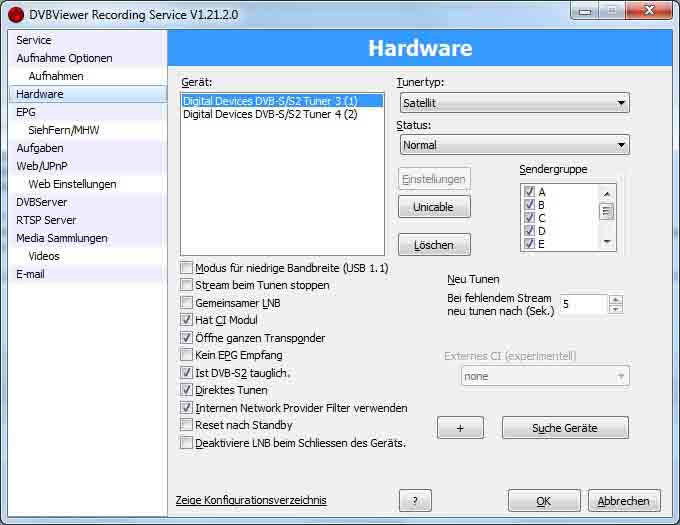This screenshot has width=680, height=525.
Task: Disable 'Direktes Tunen' option
Action: pos(187,390)
